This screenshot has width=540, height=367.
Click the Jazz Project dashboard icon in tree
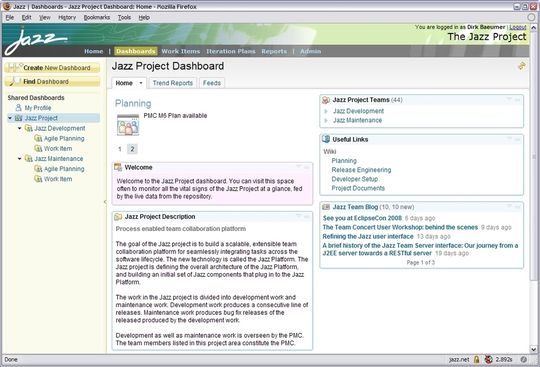click(x=19, y=118)
